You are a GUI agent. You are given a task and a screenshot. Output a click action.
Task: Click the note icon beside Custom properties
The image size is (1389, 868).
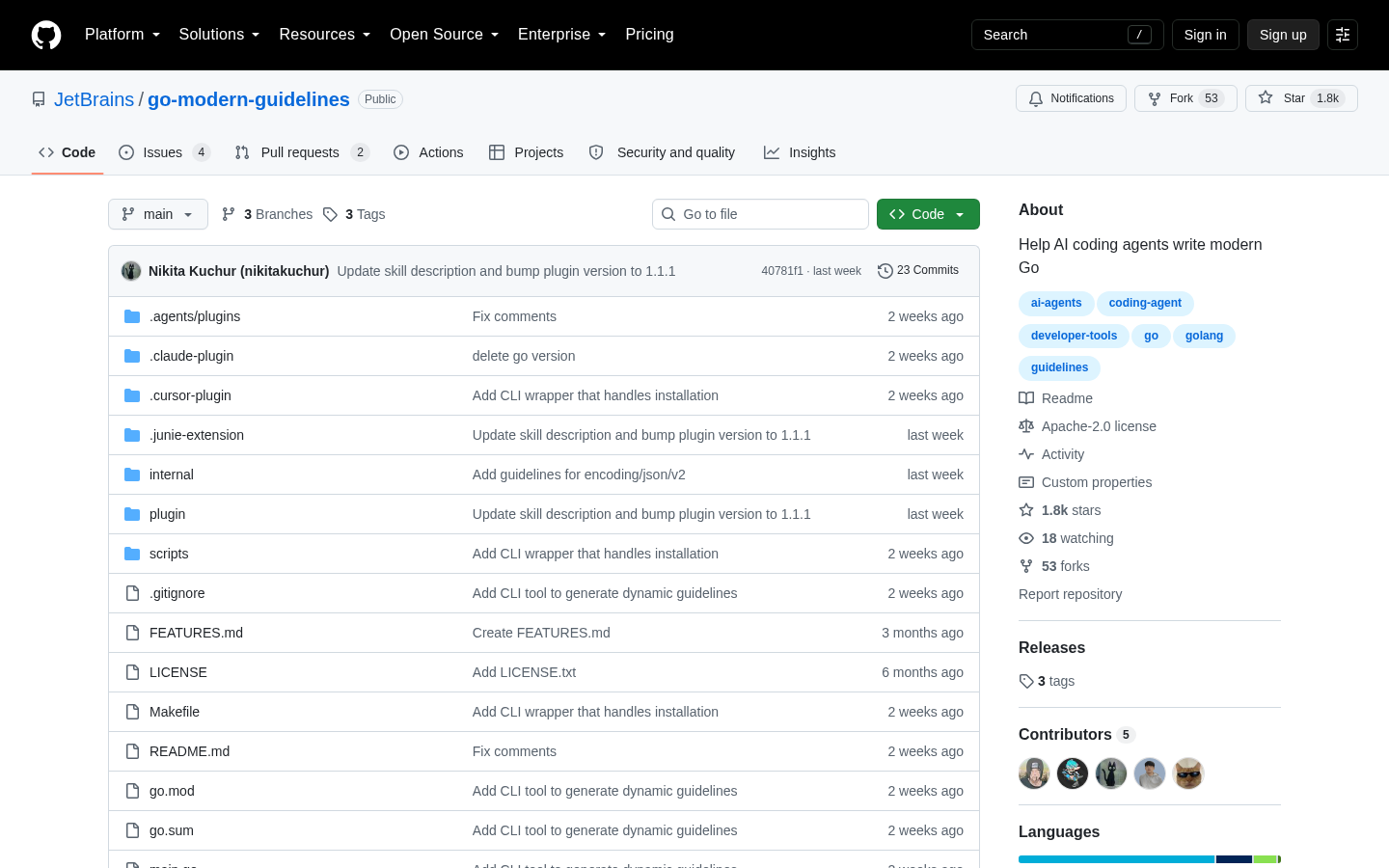pos(1026,482)
